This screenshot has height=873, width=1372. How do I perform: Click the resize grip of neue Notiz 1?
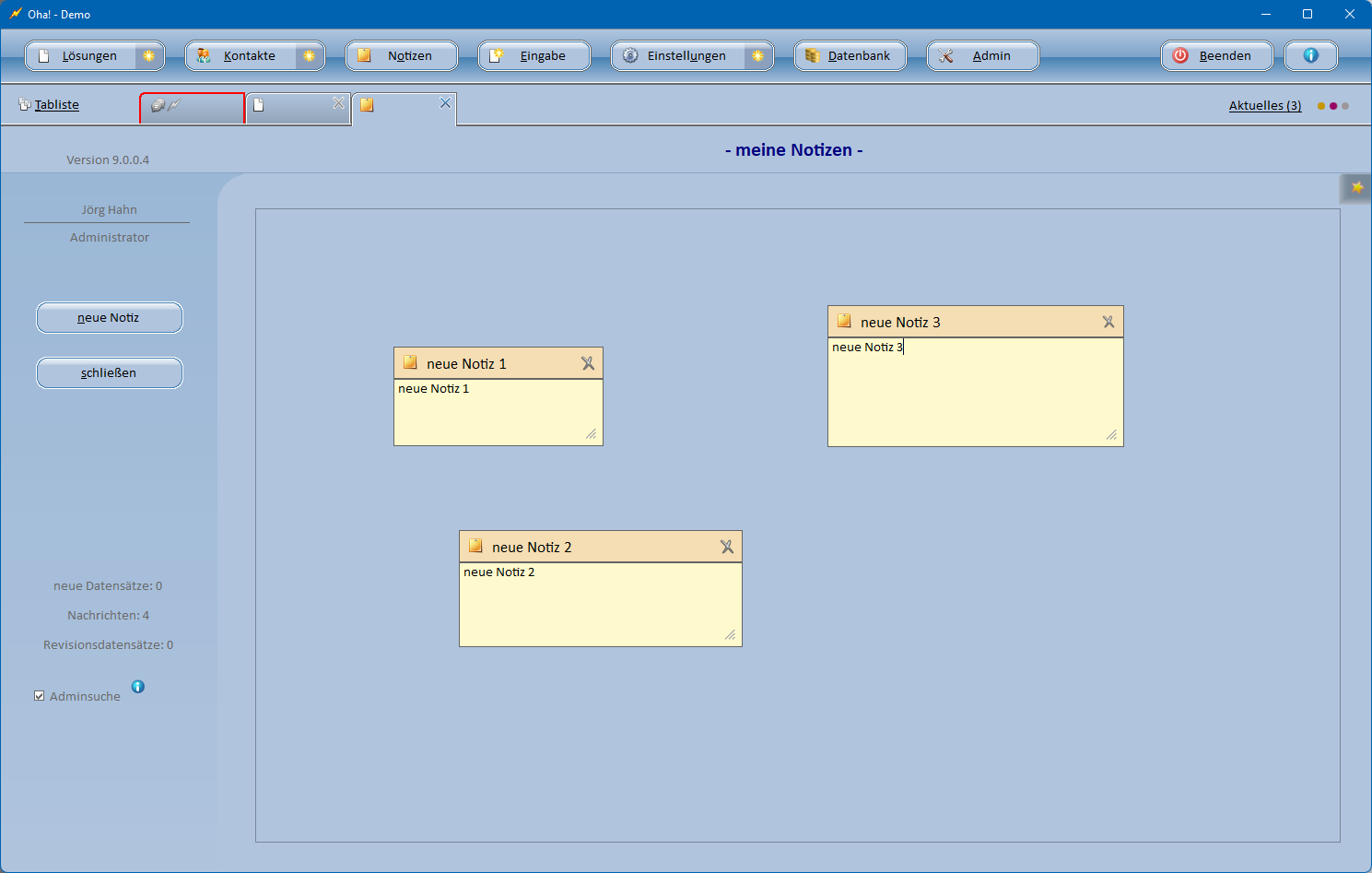(x=592, y=434)
